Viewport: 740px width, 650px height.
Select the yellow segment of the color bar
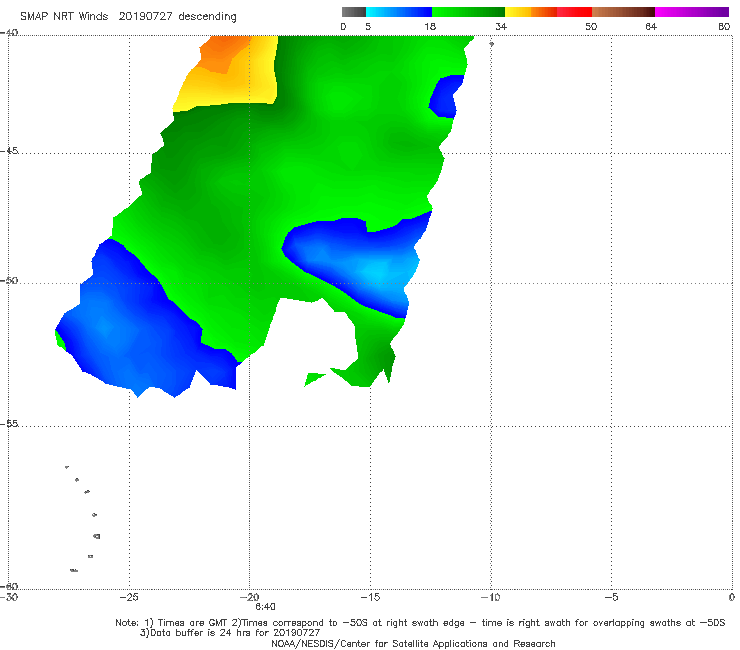(518, 12)
